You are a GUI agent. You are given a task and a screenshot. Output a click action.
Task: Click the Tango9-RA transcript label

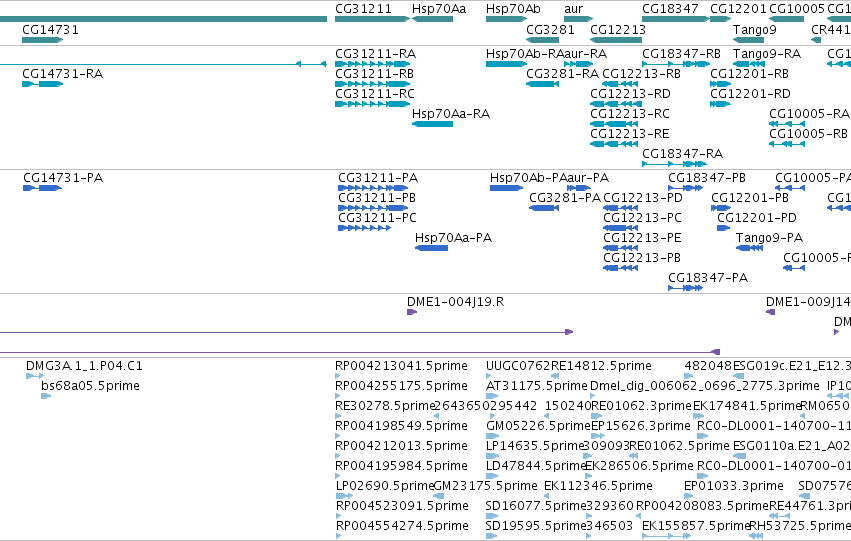[x=766, y=54]
